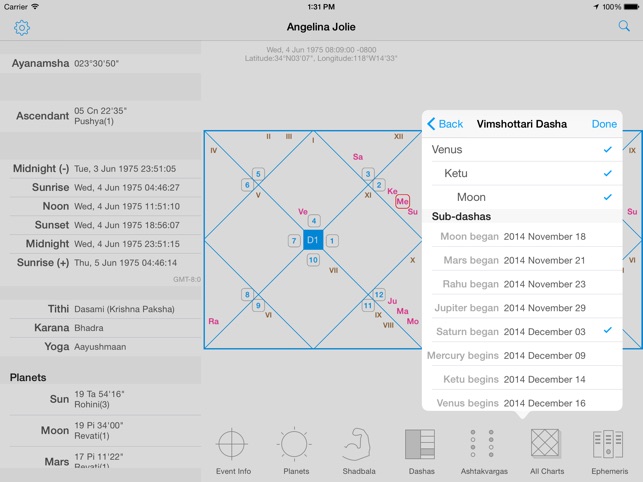Tap sign number 4 box near Ve
Image resolution: width=643 pixels, height=482 pixels.
click(314, 221)
